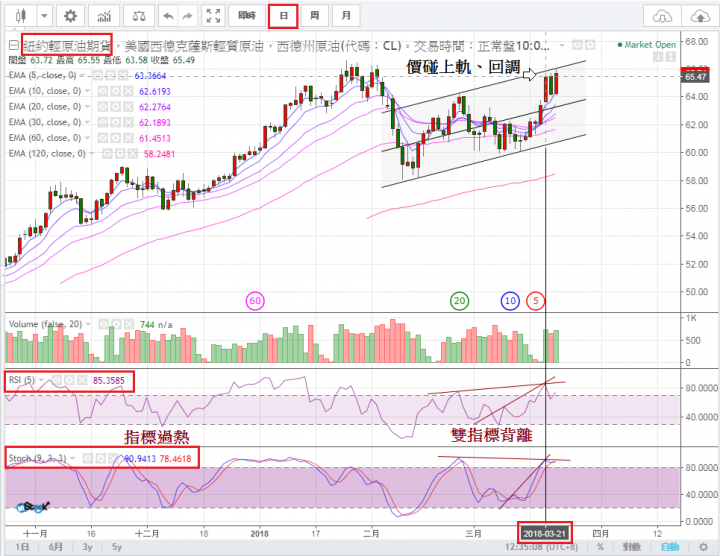Open EMA 120 indicator settings
This screenshot has width=720, height=556.
click(120, 154)
